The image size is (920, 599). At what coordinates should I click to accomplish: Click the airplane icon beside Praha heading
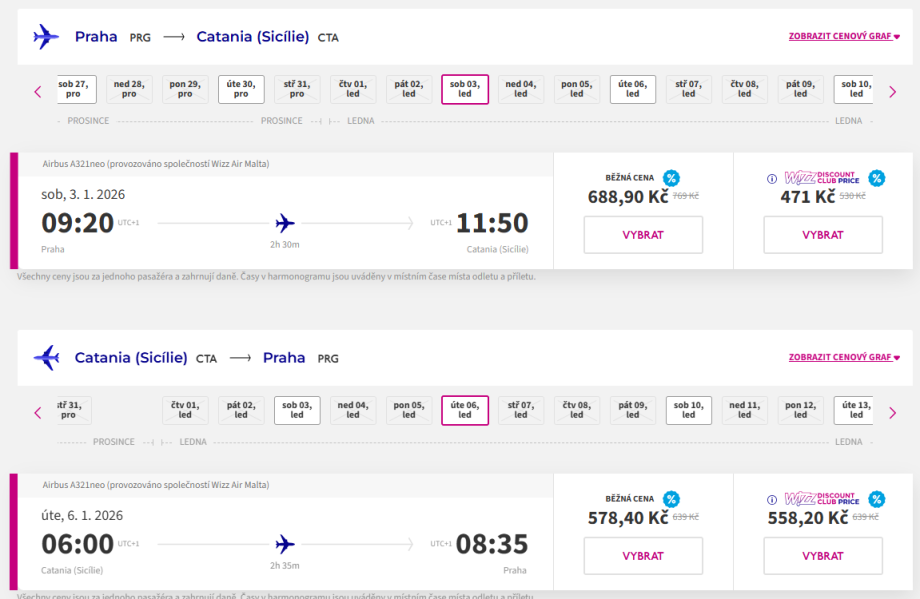point(46,37)
